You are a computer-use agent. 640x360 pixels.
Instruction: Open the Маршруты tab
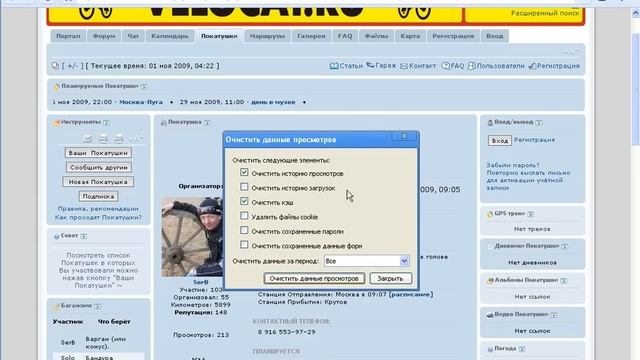tap(267, 36)
